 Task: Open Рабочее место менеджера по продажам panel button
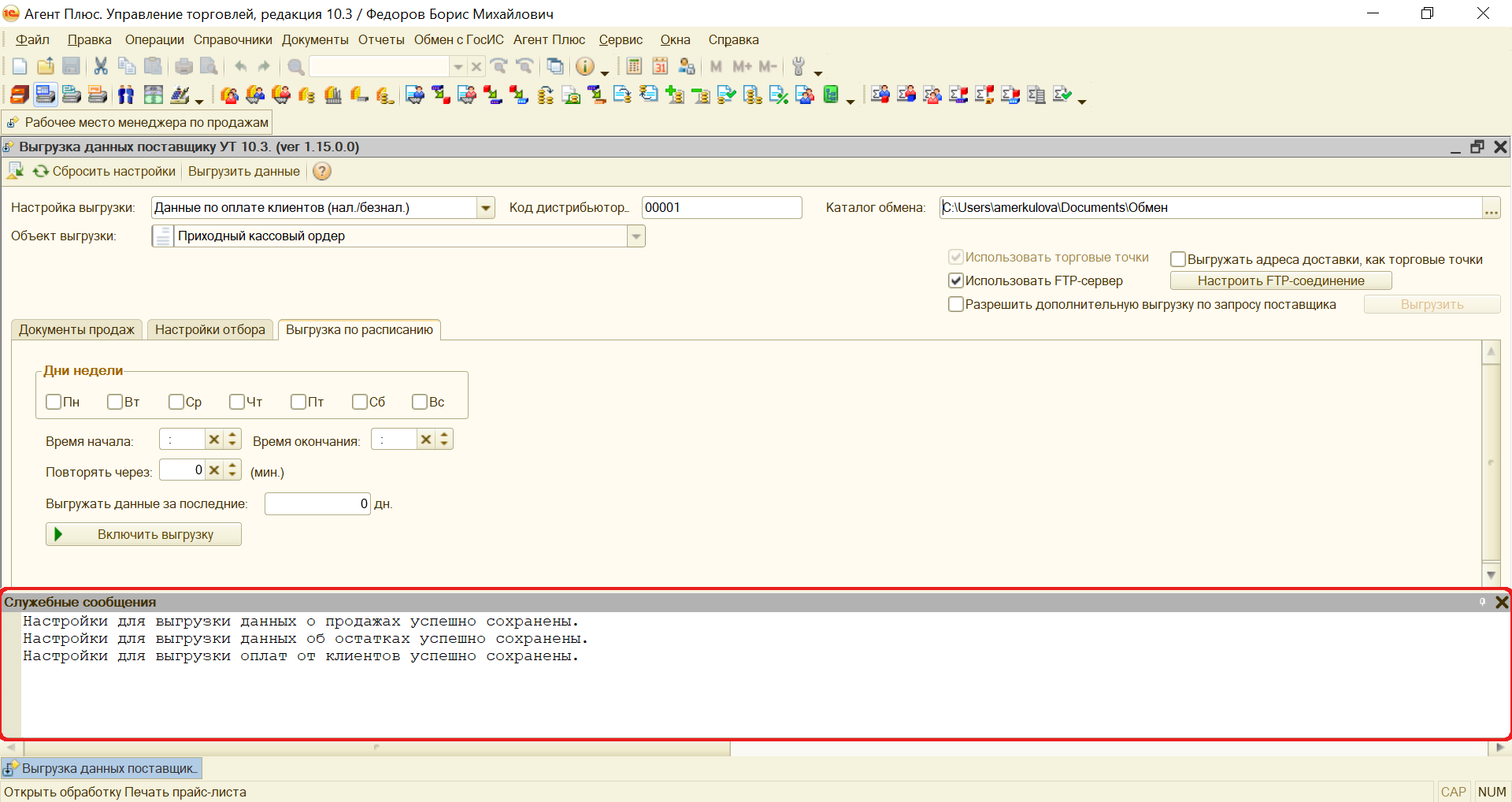(x=138, y=122)
